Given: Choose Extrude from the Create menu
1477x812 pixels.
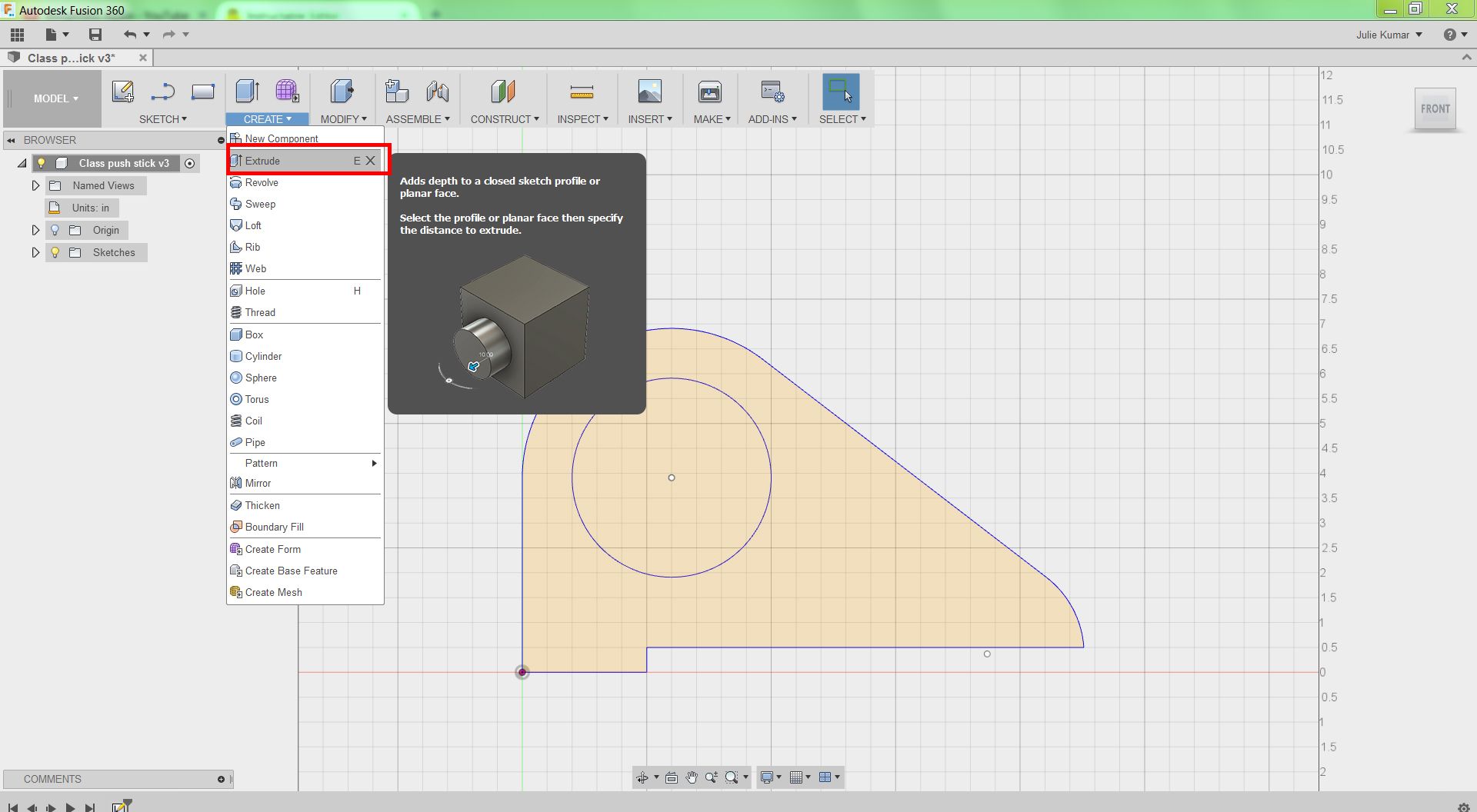Looking at the screenshot, I should [264, 161].
